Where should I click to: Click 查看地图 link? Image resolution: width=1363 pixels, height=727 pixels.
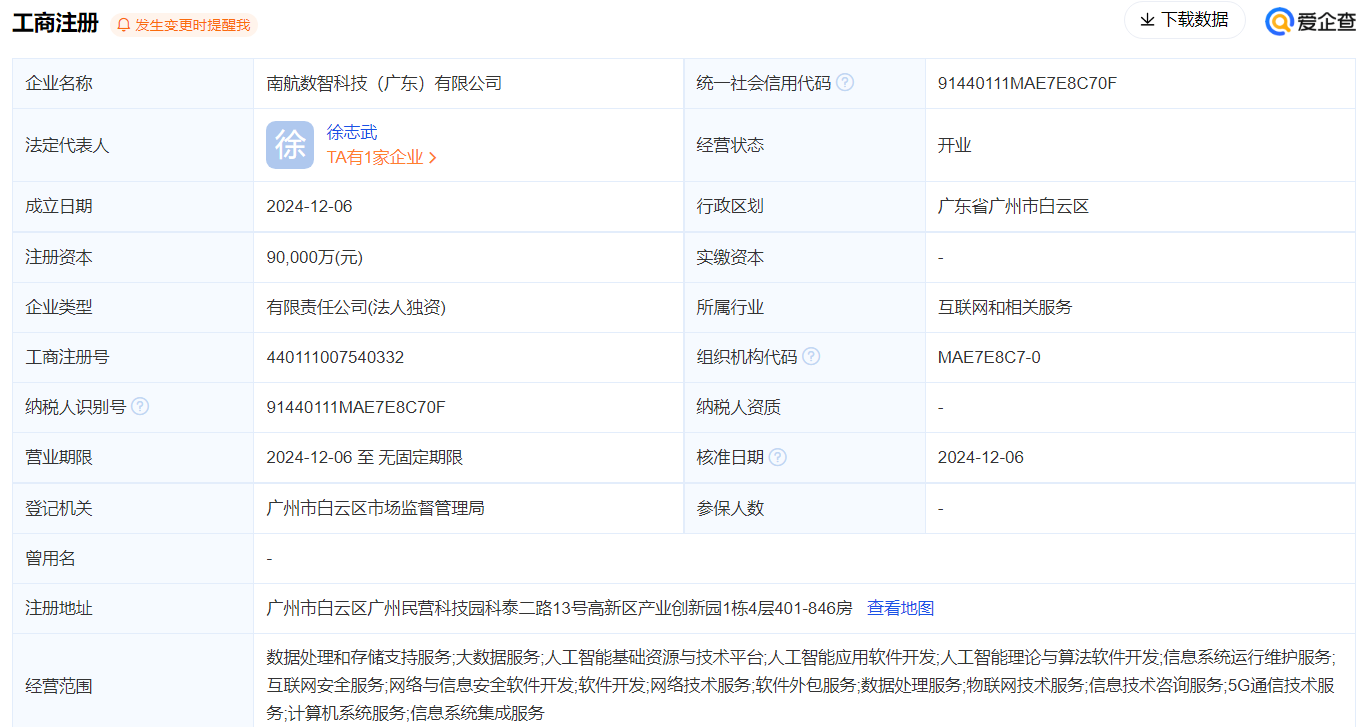(900, 608)
